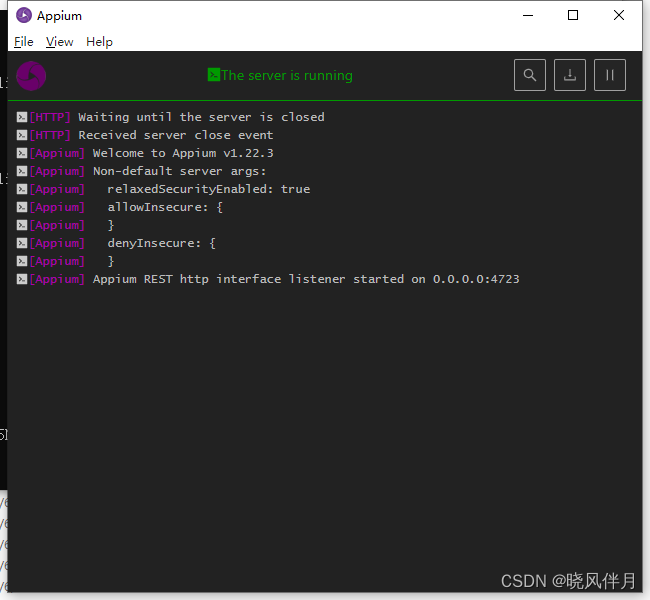Select log line 'Non-default server args:'
The image size is (650, 600).
pos(179,171)
